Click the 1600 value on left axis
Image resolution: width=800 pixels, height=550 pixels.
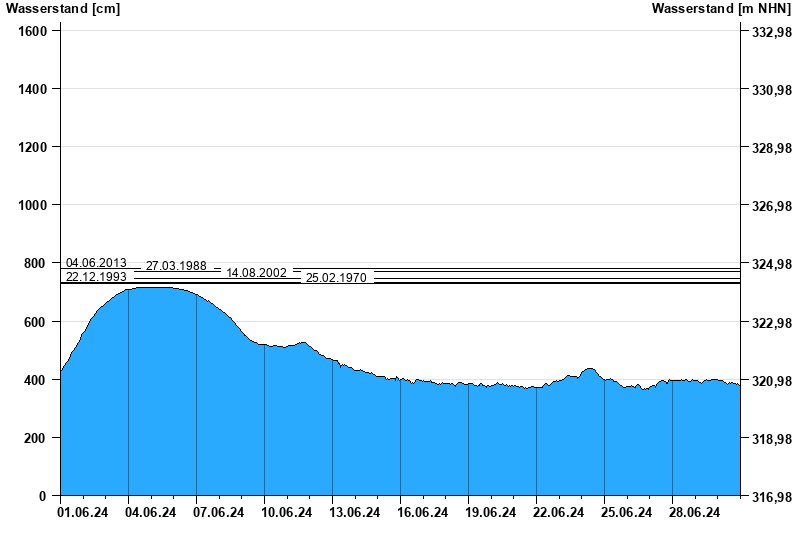tap(33, 31)
